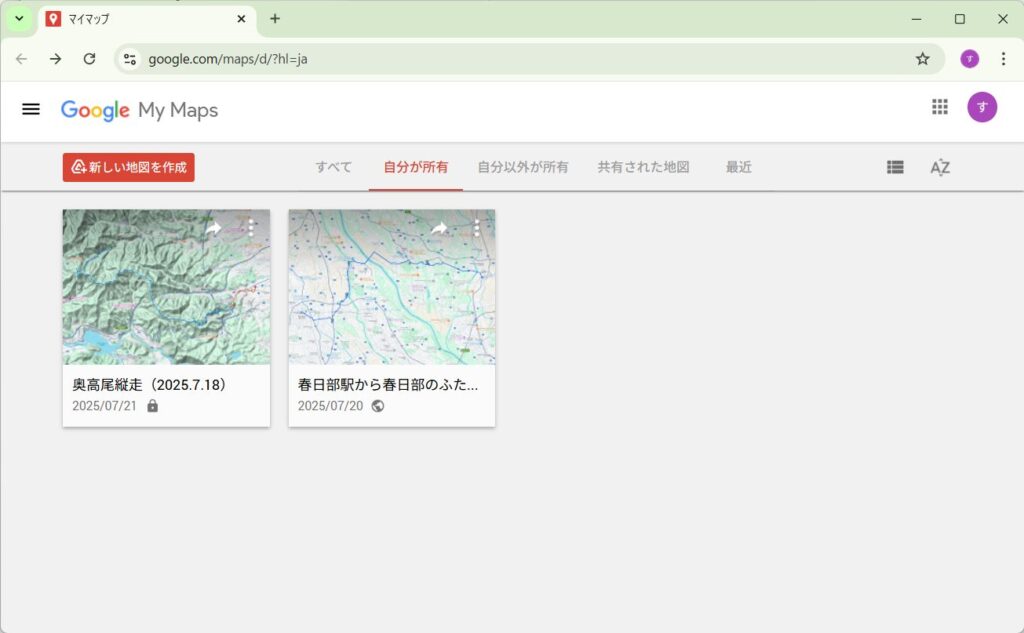
Task: Click the Google My Maps logo
Action: [139, 110]
